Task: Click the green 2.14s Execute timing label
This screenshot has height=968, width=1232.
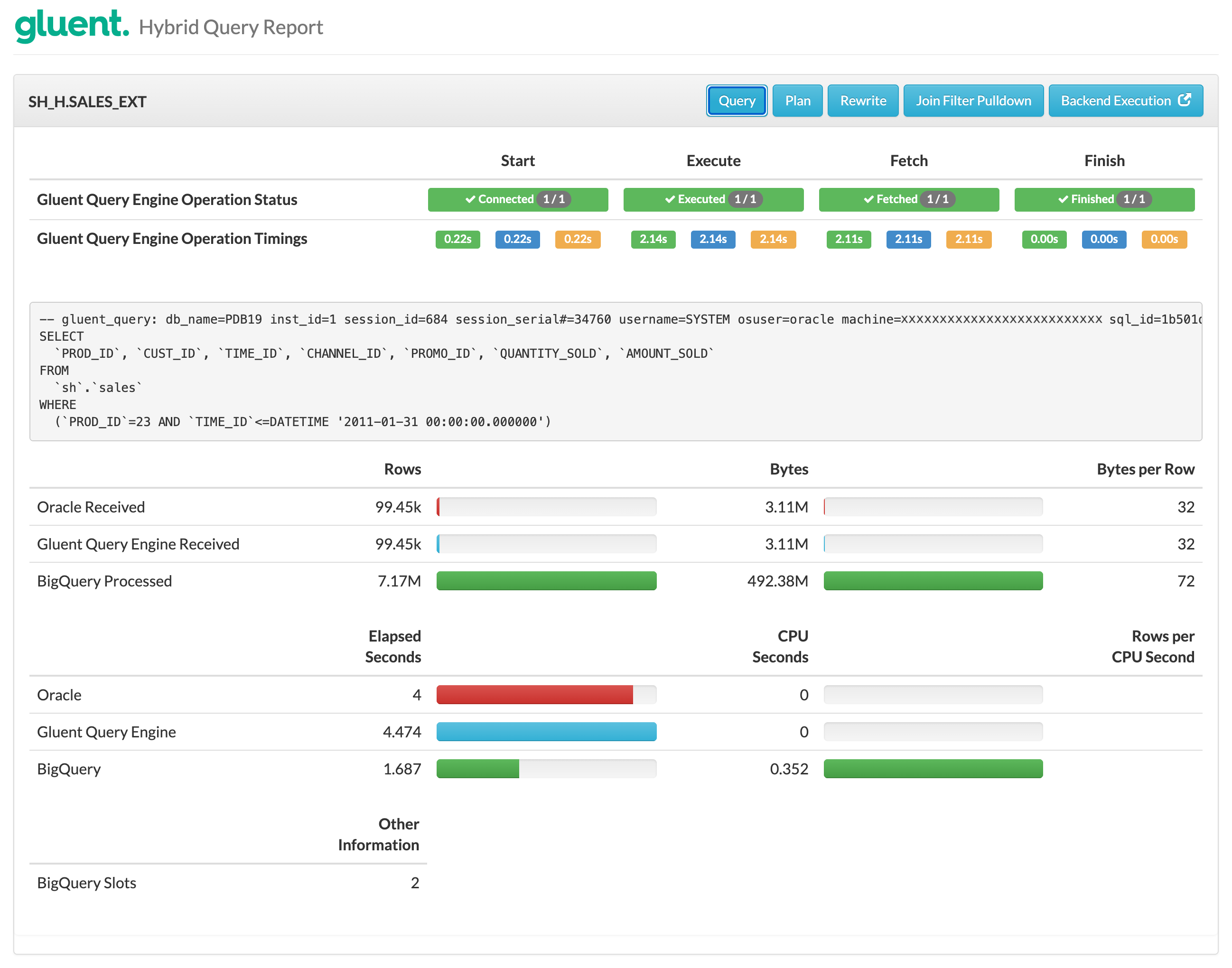Action: (653, 239)
